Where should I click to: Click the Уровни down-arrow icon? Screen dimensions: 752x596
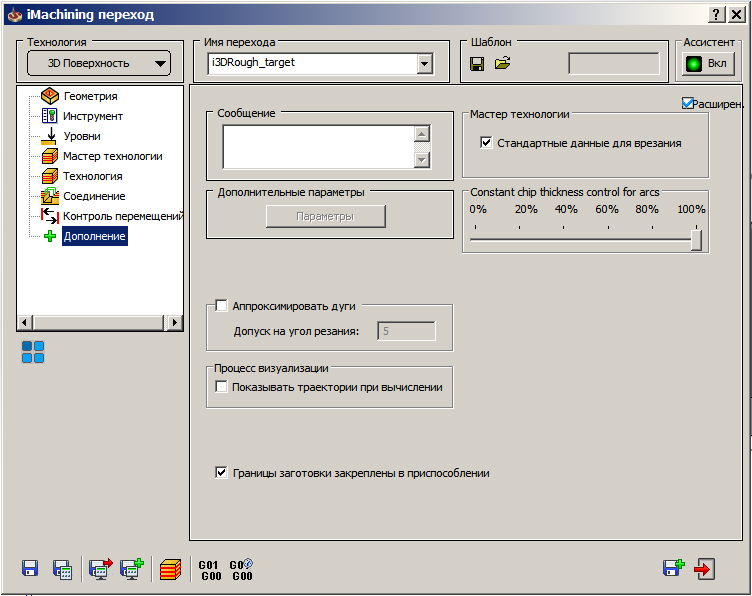tap(49, 136)
